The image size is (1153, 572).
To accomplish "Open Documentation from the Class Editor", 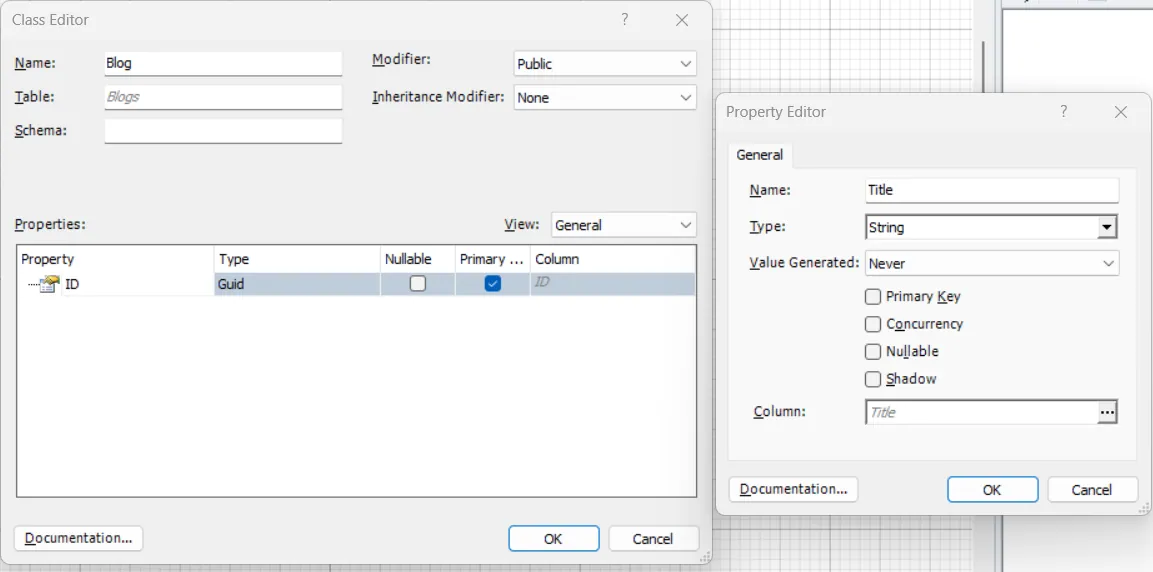I will click(x=79, y=538).
